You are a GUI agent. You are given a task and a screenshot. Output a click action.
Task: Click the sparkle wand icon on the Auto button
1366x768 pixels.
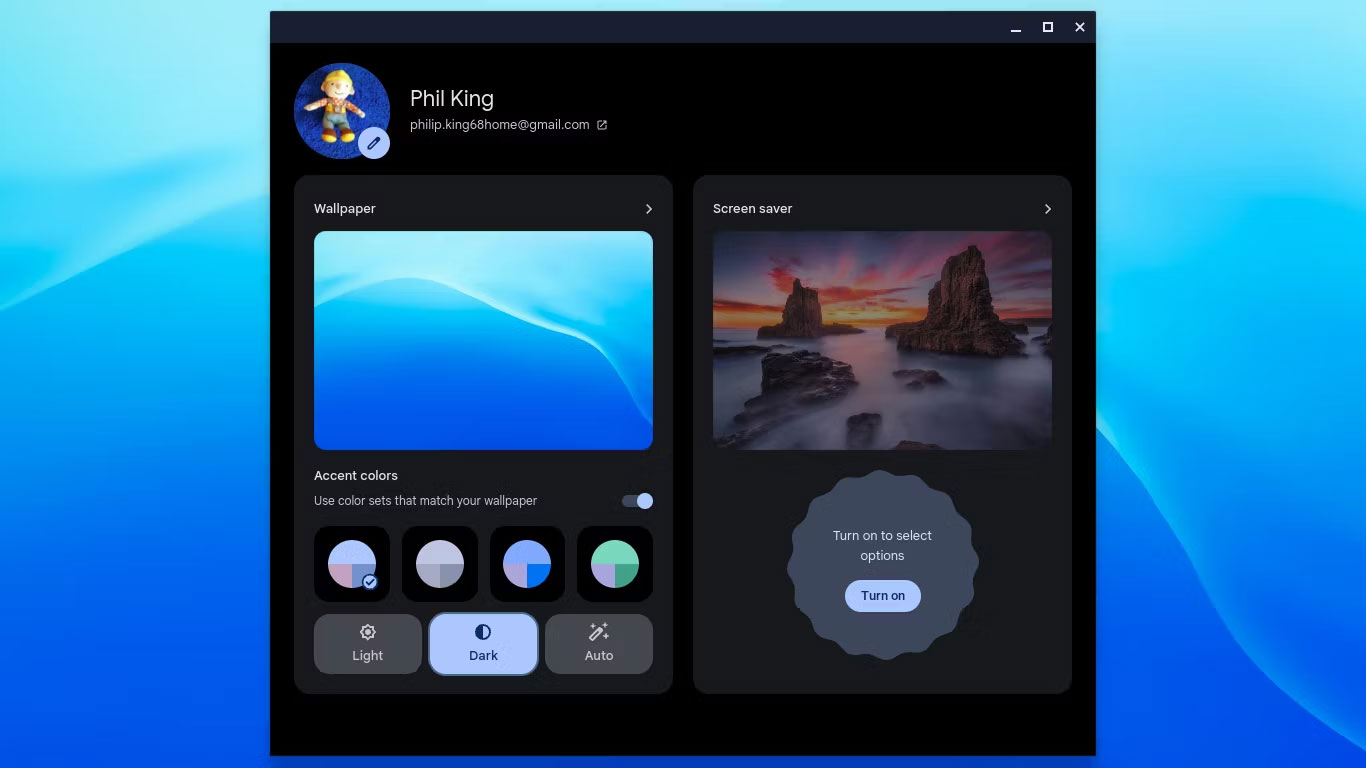pyautogui.click(x=598, y=631)
